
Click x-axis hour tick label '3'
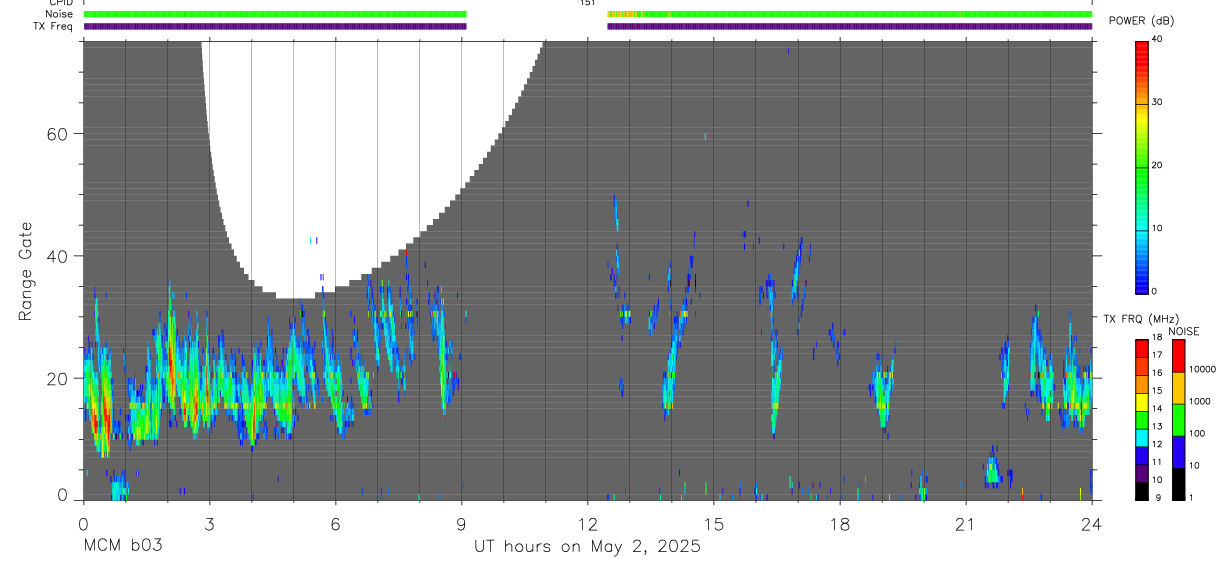pos(208,524)
